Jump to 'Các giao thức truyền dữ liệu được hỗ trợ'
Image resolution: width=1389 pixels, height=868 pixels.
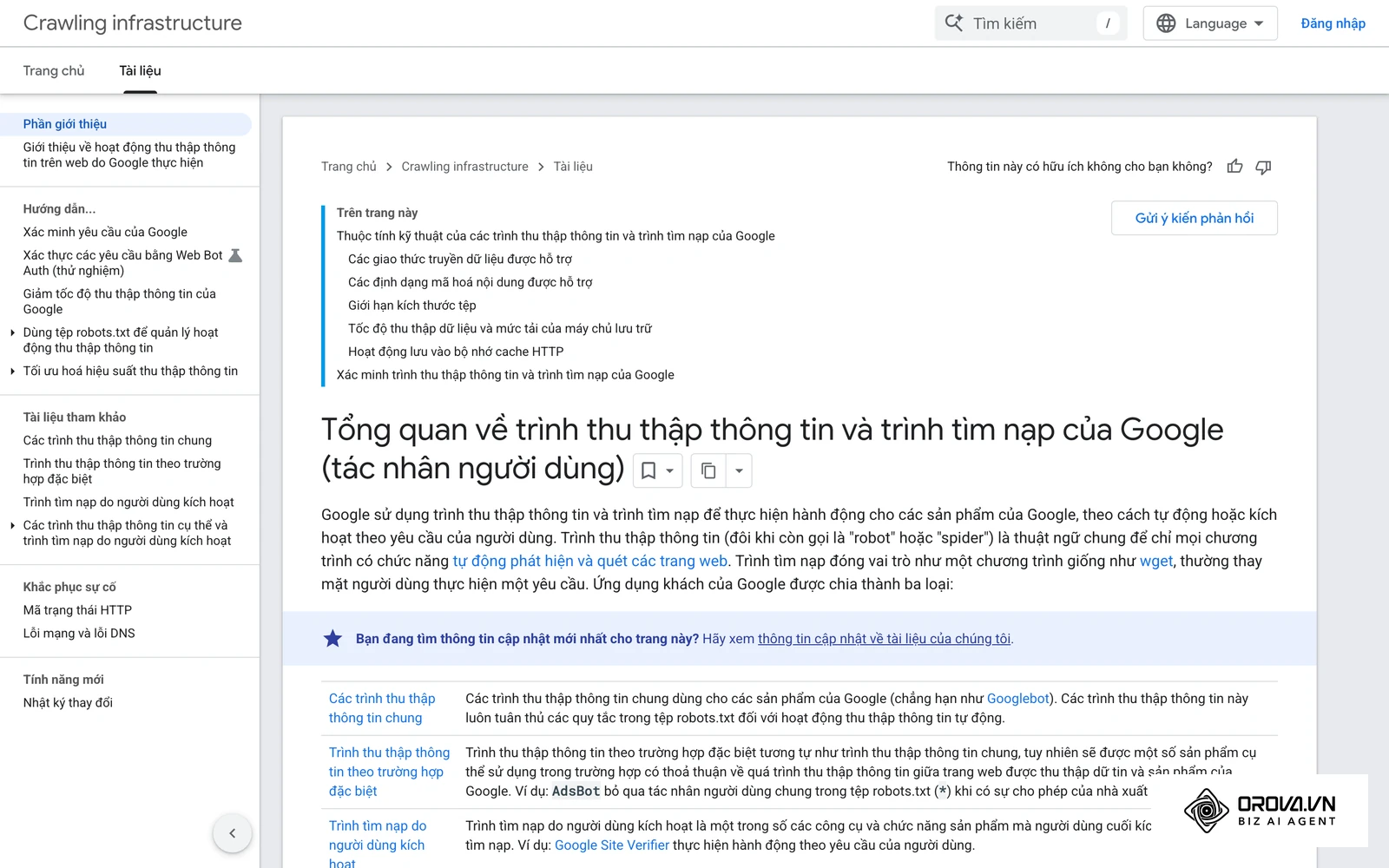pos(460,259)
